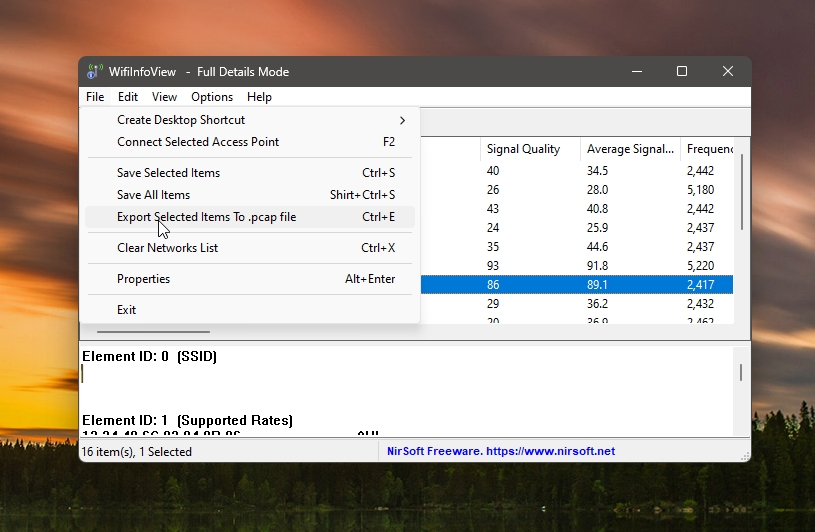The image size is (815, 532).
Task: Minimize the WifiInfoView window
Action: point(637,71)
